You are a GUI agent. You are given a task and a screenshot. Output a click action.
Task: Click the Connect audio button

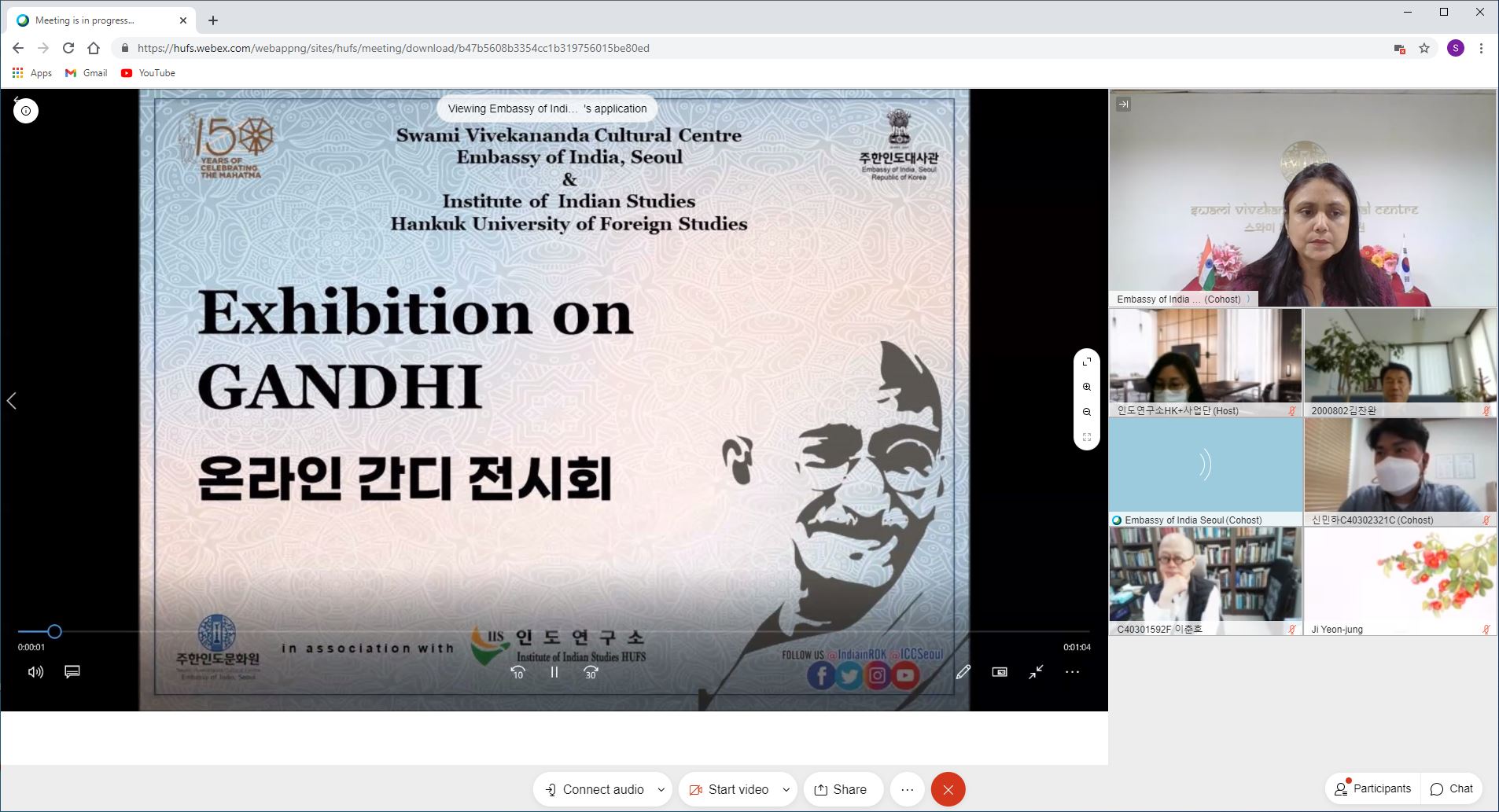click(595, 790)
